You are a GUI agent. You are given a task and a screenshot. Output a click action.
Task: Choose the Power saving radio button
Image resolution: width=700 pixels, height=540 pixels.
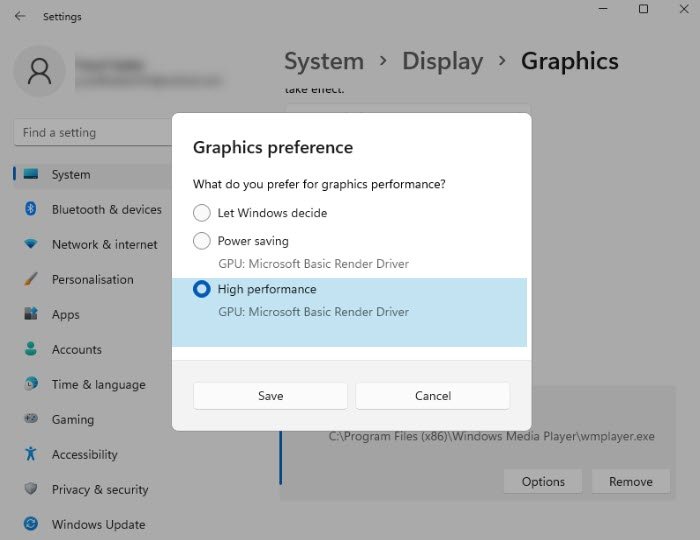tap(202, 241)
